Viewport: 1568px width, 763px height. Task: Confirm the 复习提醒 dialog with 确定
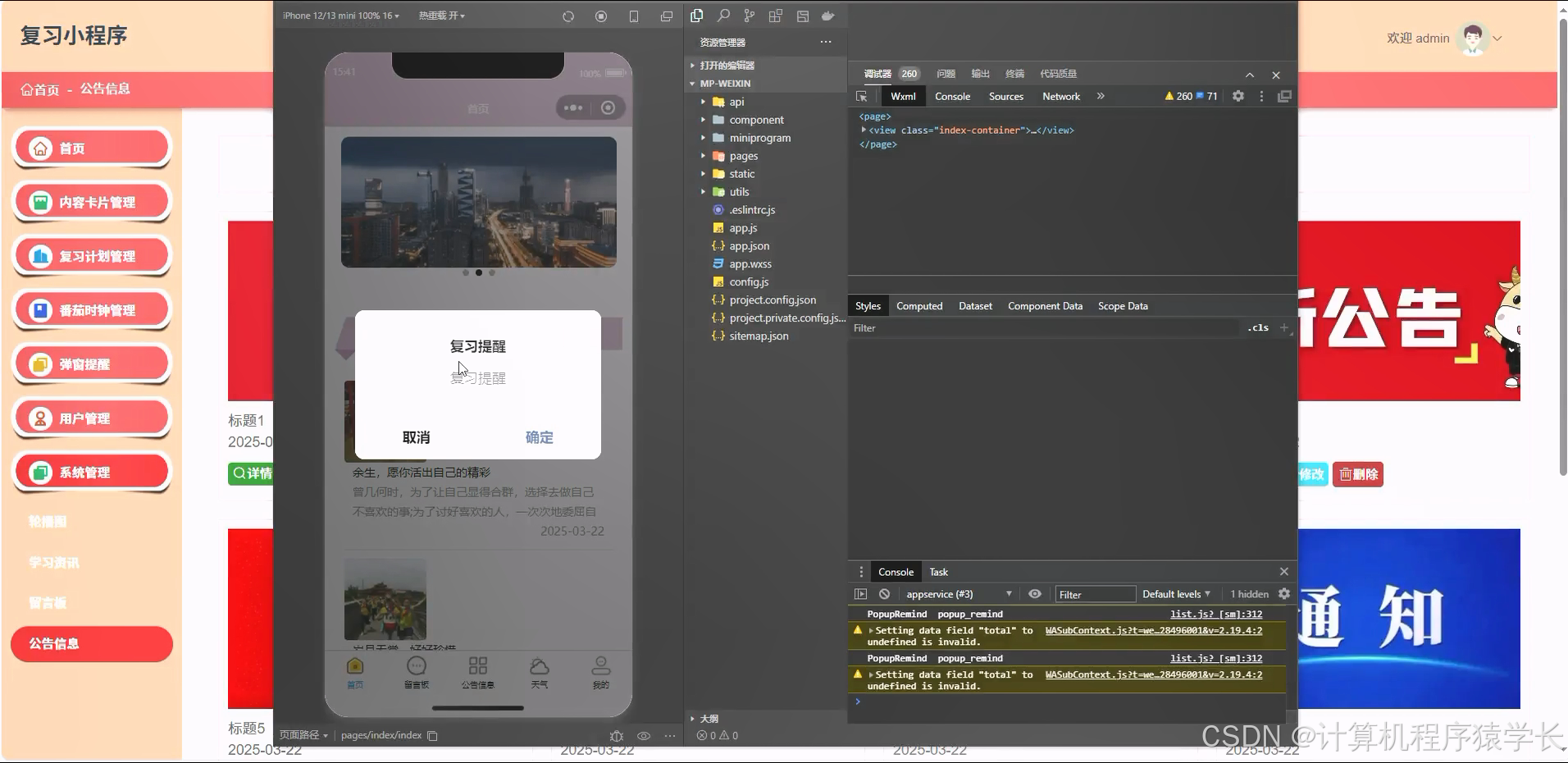click(x=539, y=437)
